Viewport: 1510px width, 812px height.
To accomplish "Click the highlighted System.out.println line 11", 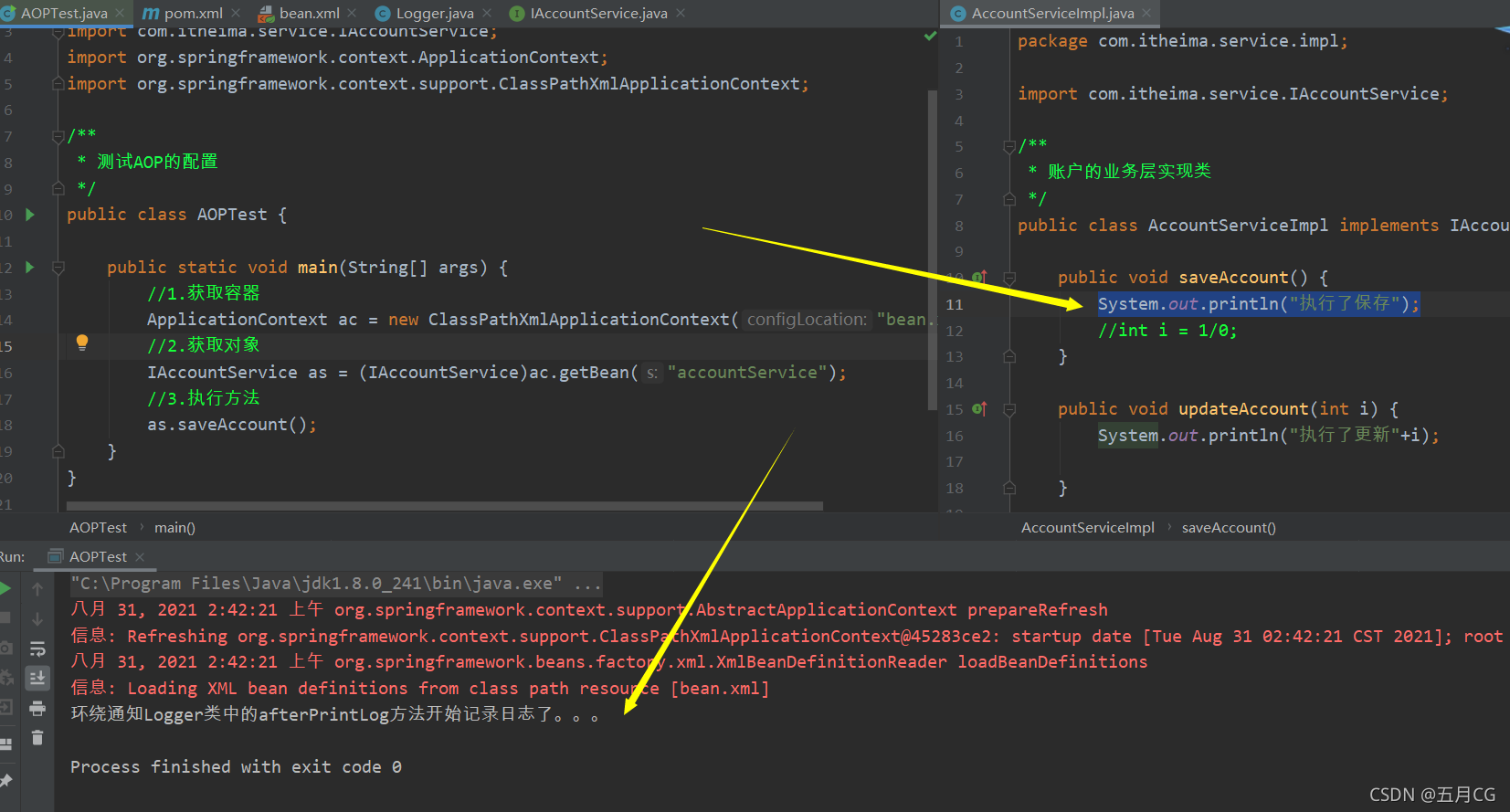I will tap(1259, 304).
